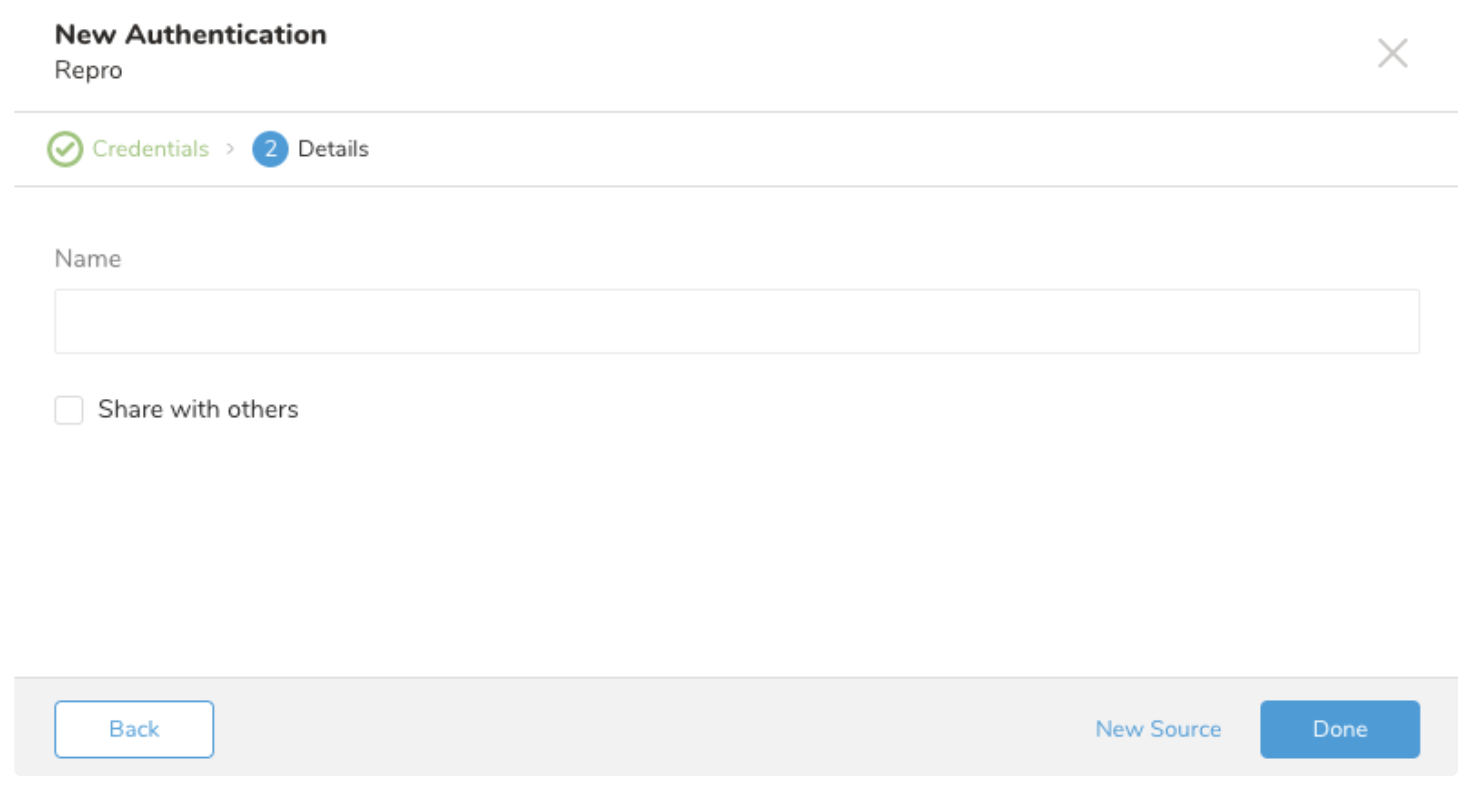Click the empty space right of Share with others
The height and width of the screenshot is (794, 1470).
pos(800,410)
